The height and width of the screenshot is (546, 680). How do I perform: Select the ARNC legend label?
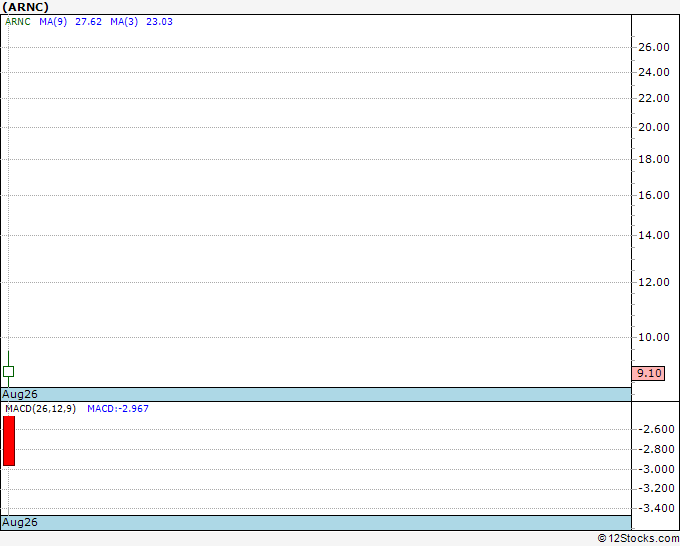18,22
